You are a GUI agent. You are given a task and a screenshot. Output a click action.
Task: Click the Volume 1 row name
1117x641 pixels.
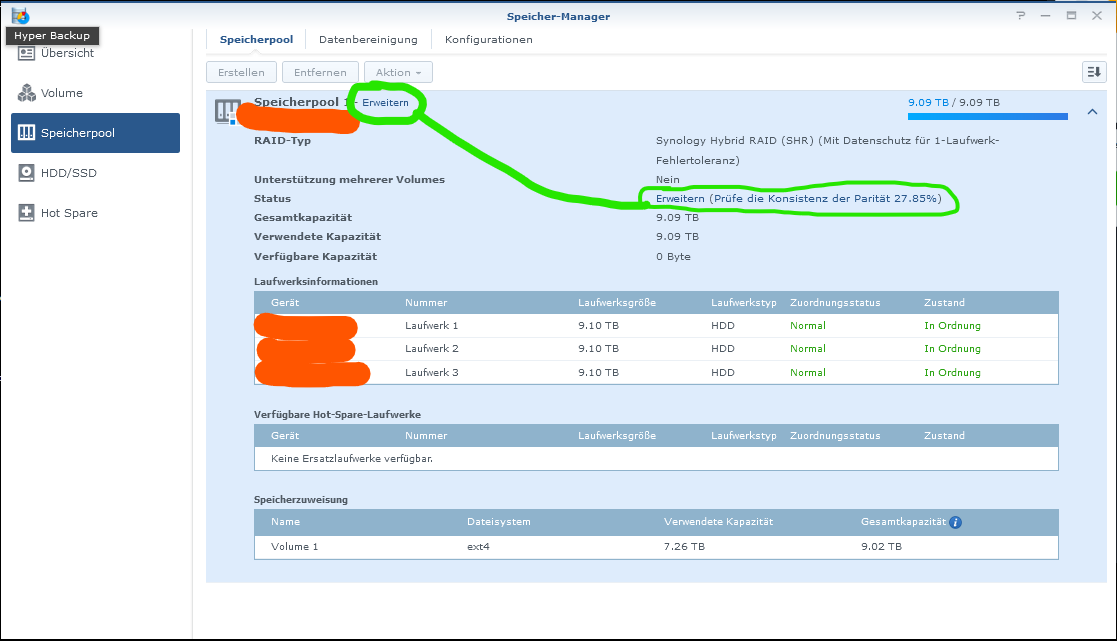[x=294, y=546]
